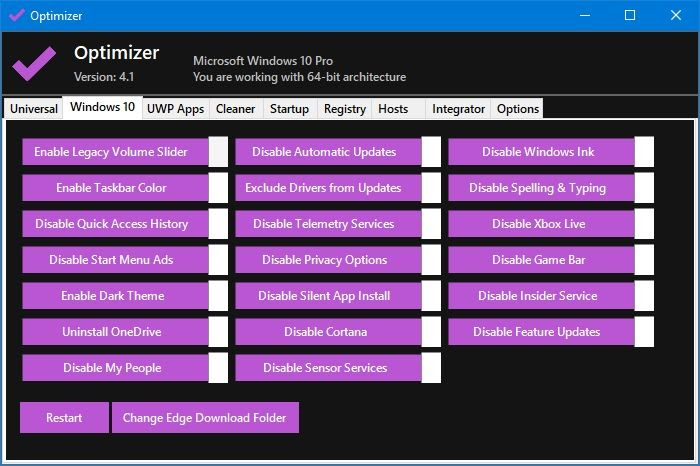Toggle status box beside Disable Insider Service
Screen dimensions: 700x466
tap(644, 296)
